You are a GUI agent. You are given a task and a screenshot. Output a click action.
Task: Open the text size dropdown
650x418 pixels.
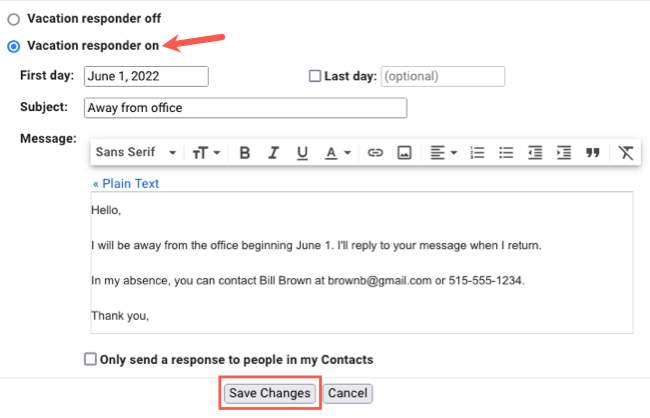pos(207,153)
